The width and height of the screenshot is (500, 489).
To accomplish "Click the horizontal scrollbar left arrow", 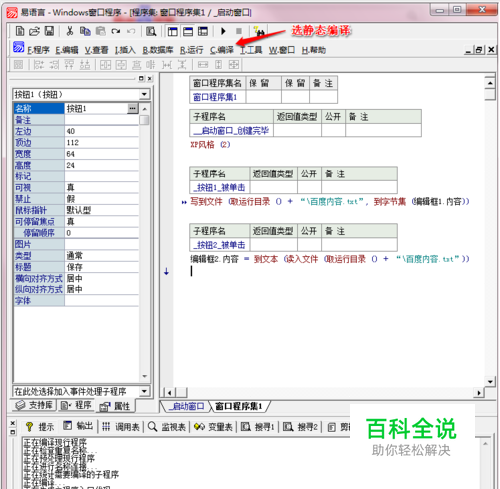I will (170, 393).
